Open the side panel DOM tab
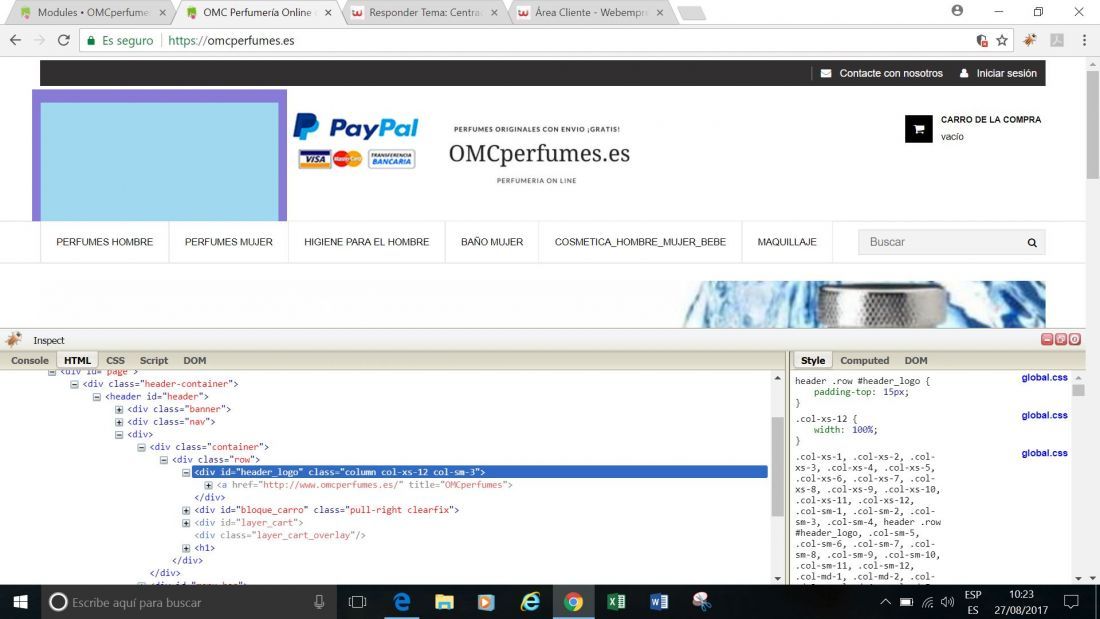The width and height of the screenshot is (1100, 619). coord(915,360)
